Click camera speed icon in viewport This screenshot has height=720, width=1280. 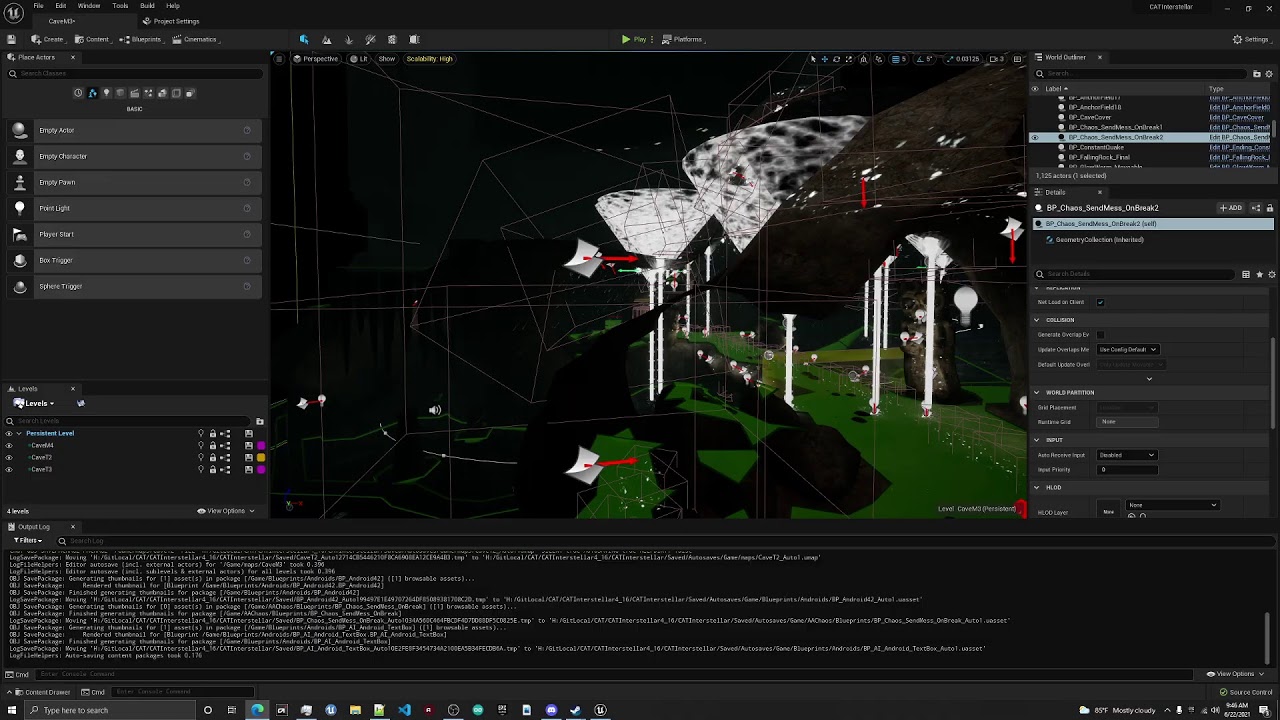[995, 59]
